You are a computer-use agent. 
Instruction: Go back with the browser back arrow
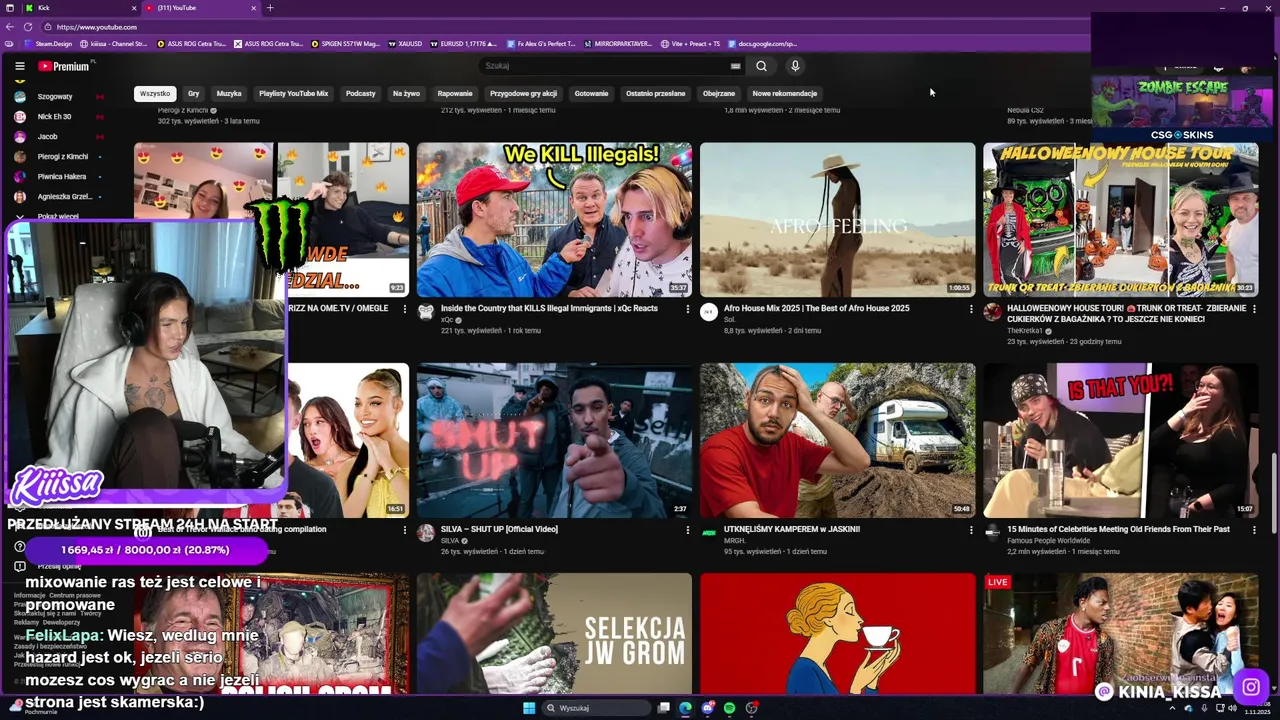pos(9,27)
